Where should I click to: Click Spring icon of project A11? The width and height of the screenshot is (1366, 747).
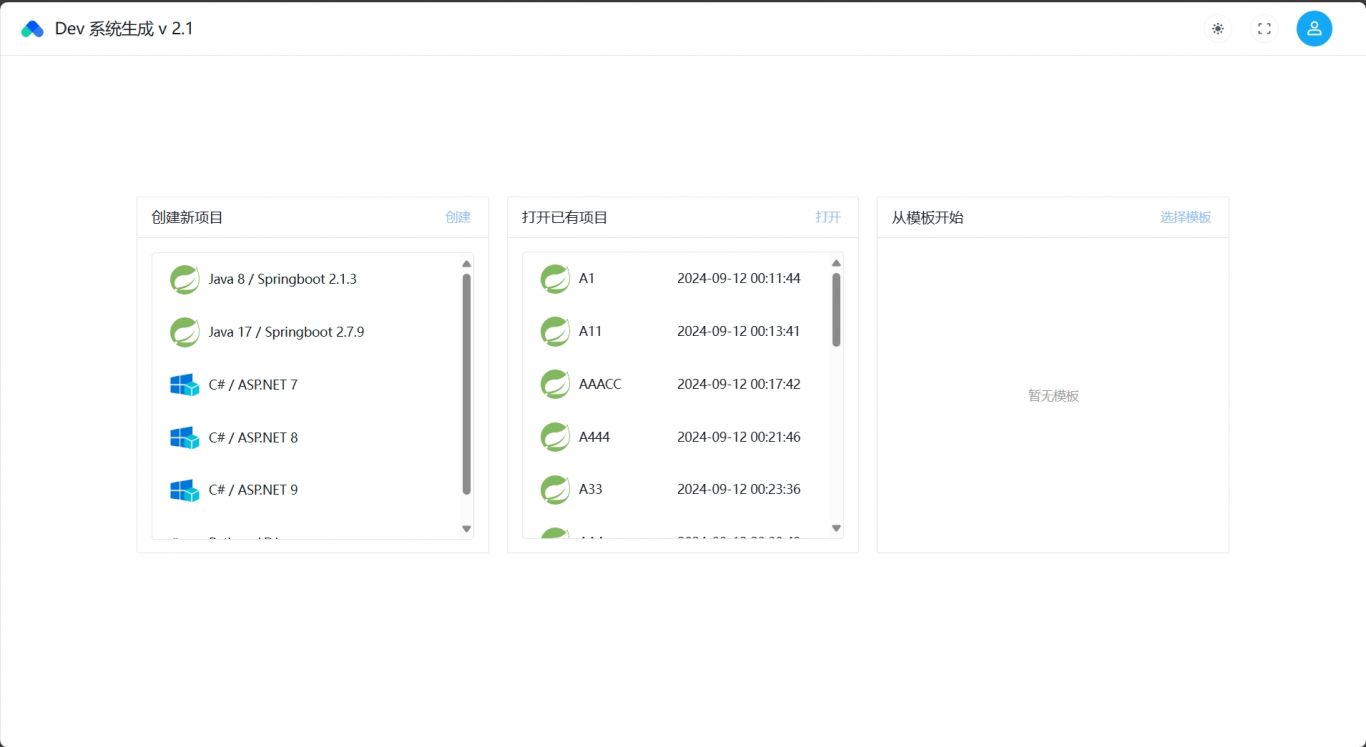pos(555,332)
